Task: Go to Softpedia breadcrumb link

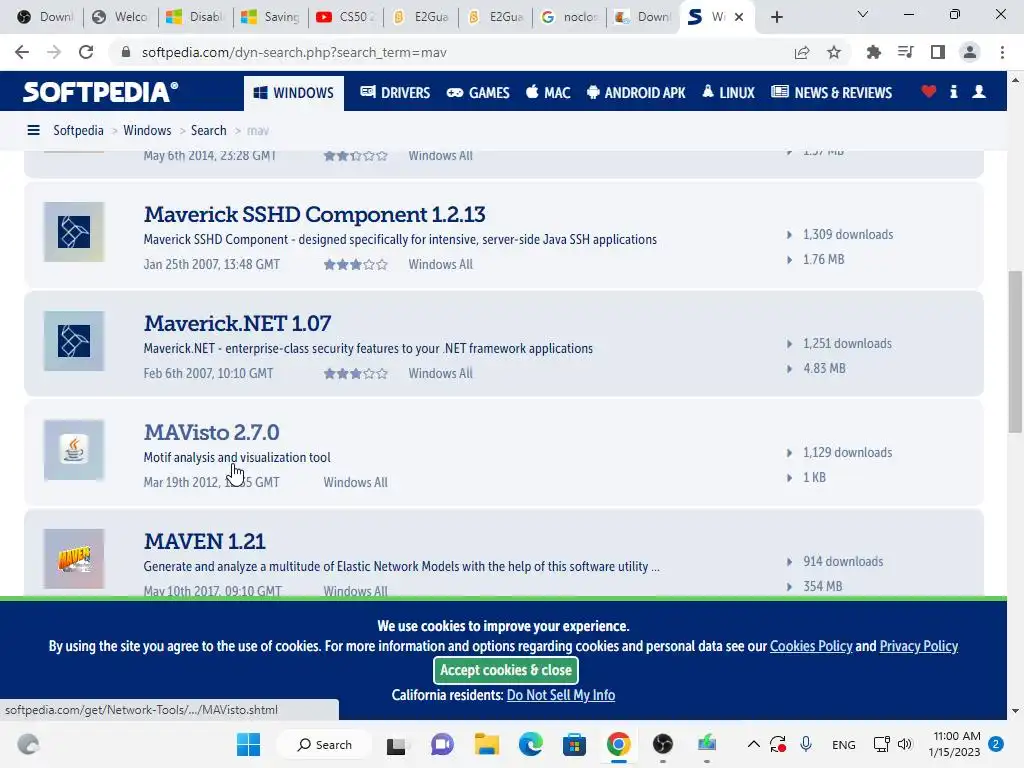Action: [78, 131]
